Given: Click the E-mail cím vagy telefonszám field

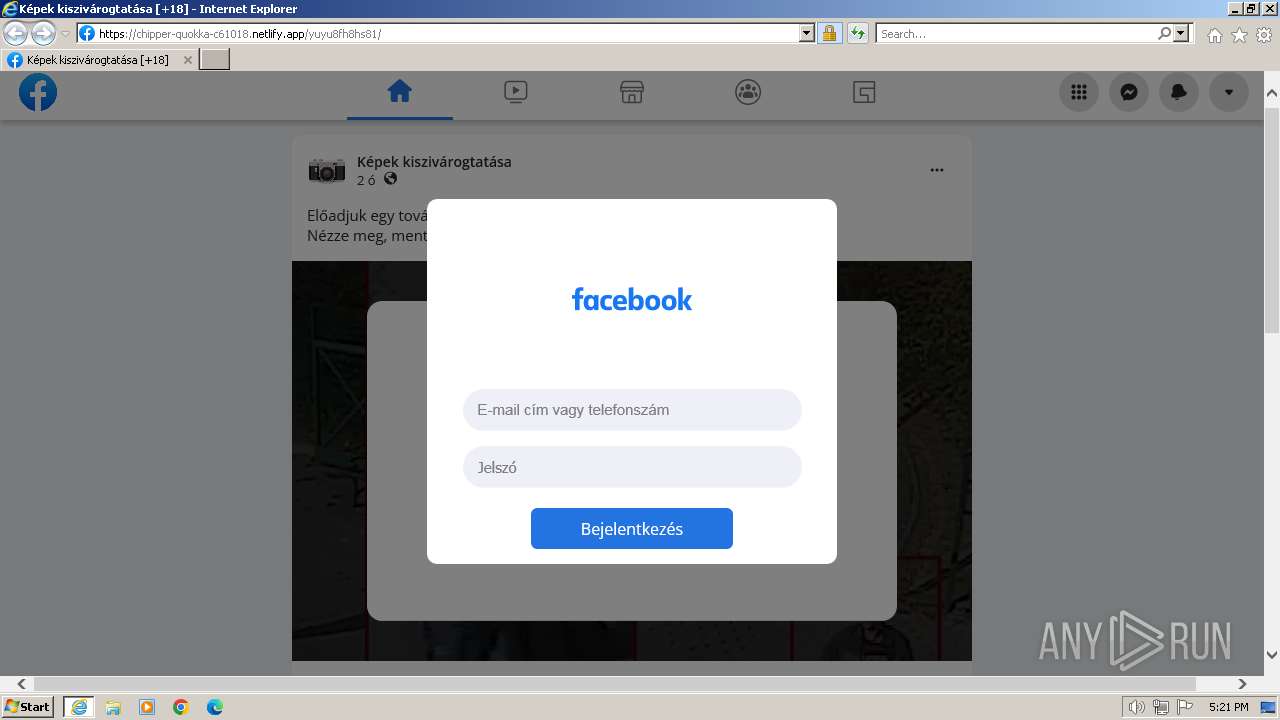Looking at the screenshot, I should 632,410.
